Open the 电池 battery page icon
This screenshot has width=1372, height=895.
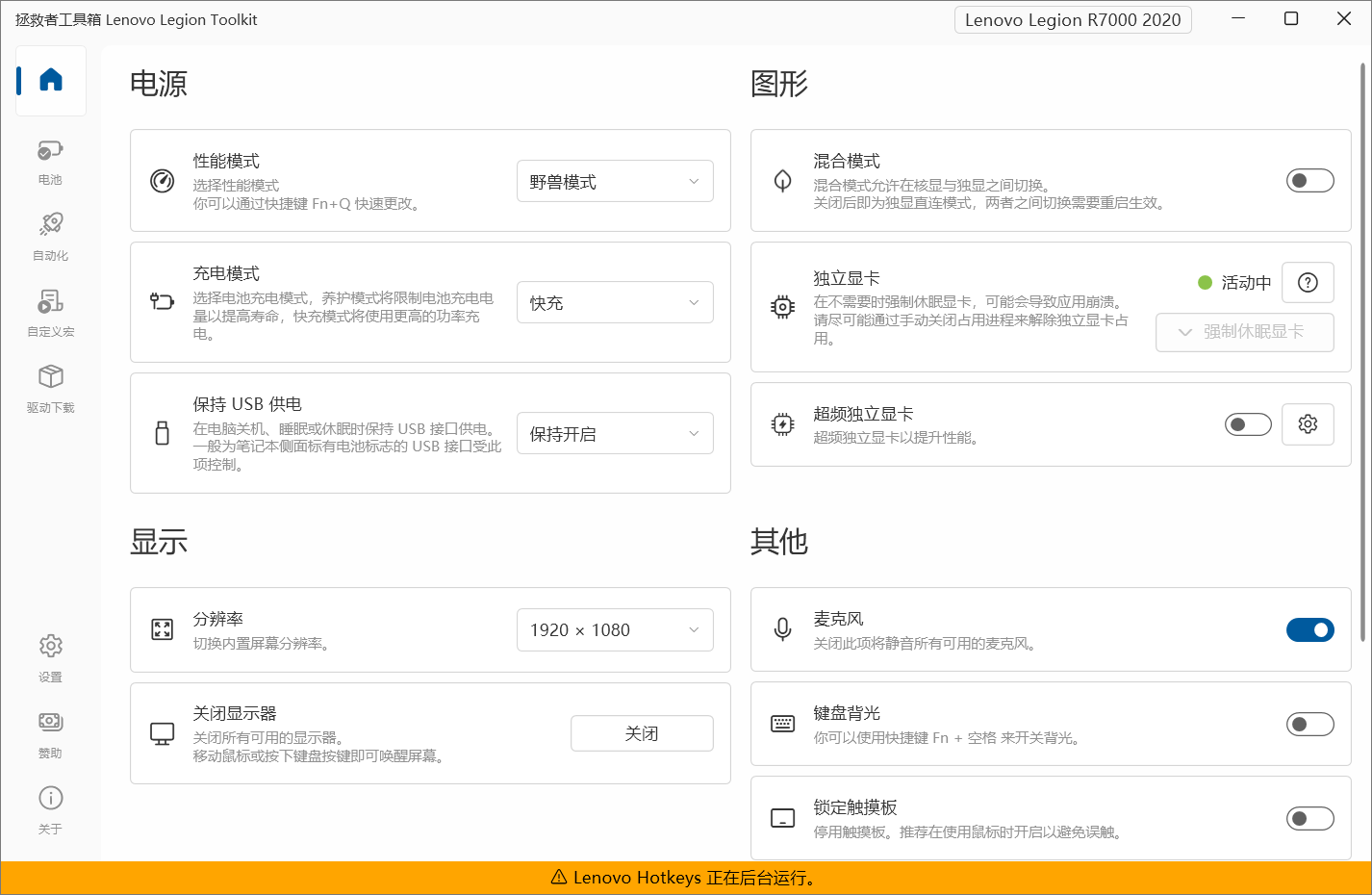point(50,150)
